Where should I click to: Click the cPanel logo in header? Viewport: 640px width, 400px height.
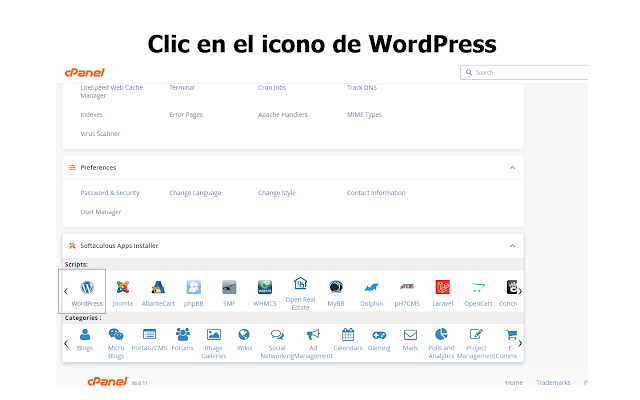tap(84, 73)
